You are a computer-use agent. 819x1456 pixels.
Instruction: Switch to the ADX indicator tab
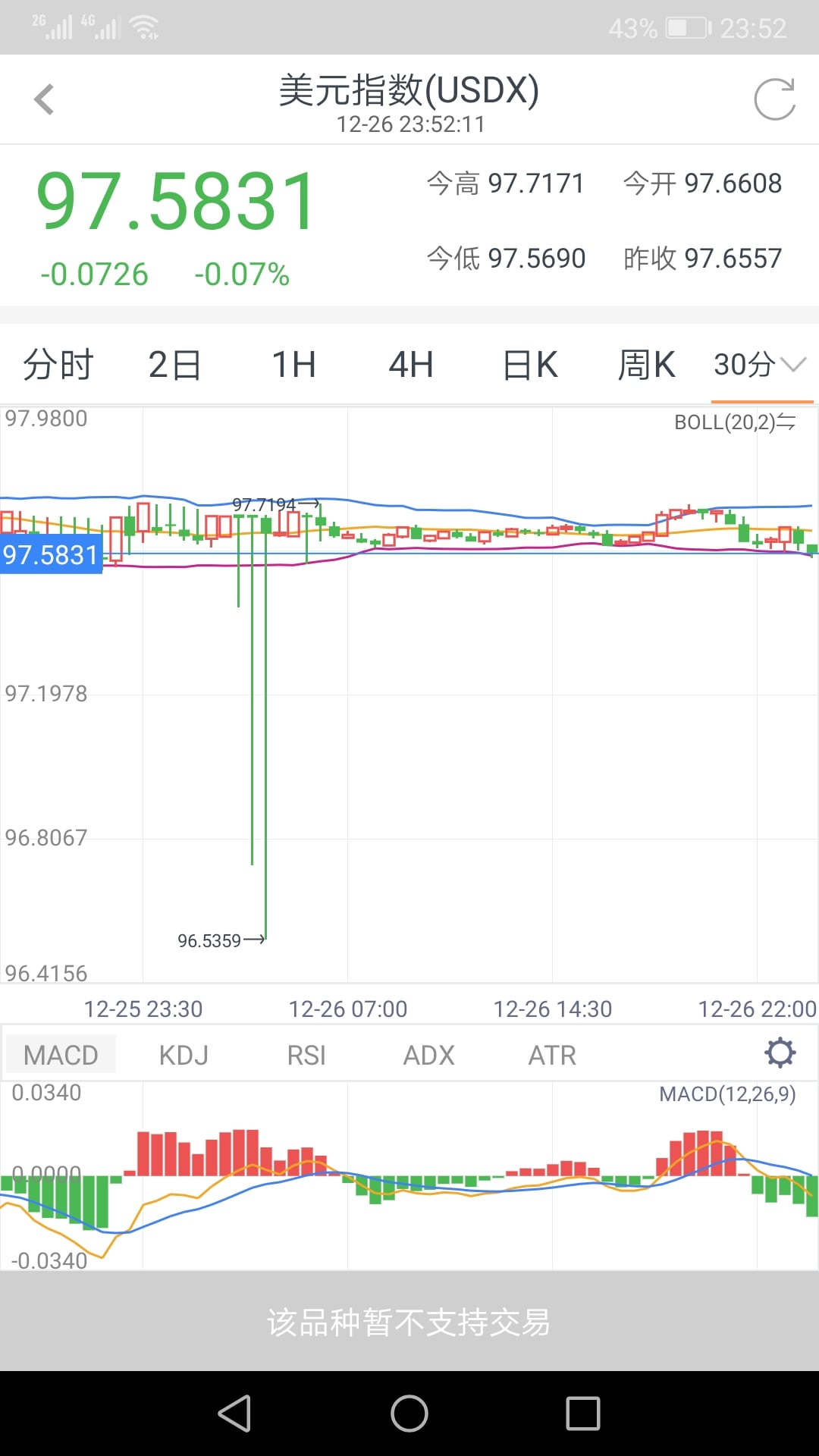tap(428, 1054)
